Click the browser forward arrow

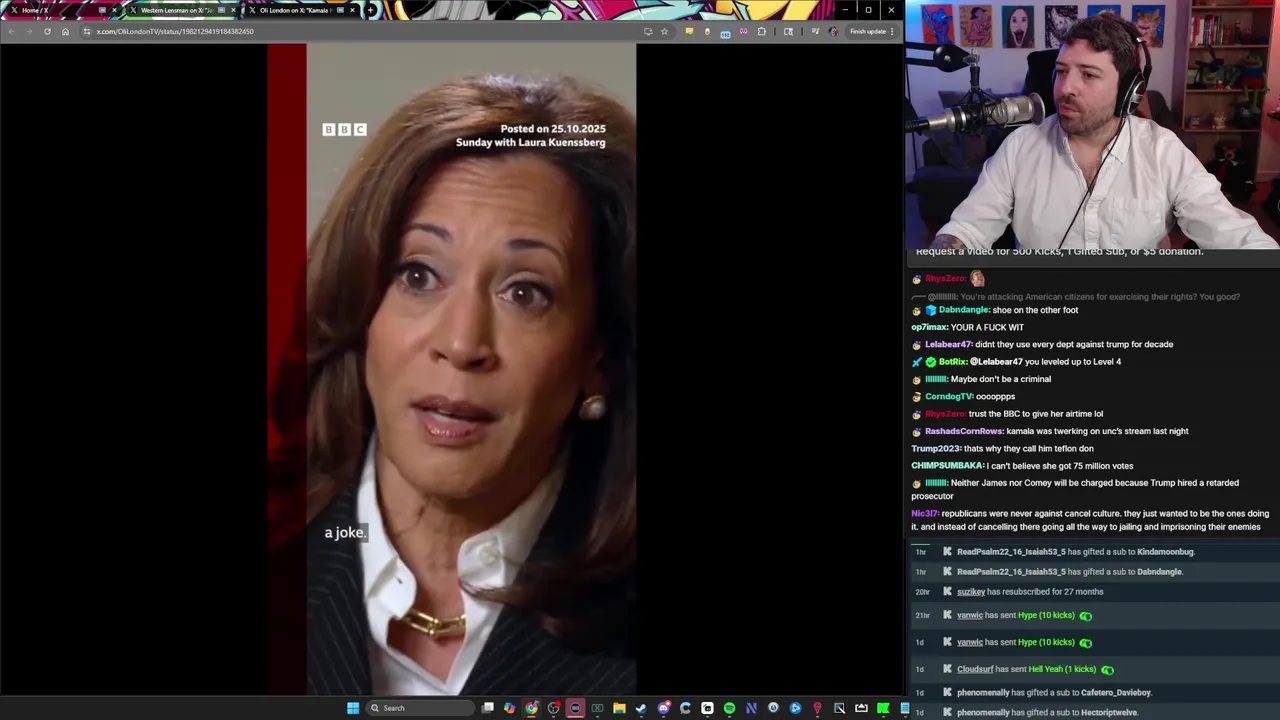(x=29, y=31)
